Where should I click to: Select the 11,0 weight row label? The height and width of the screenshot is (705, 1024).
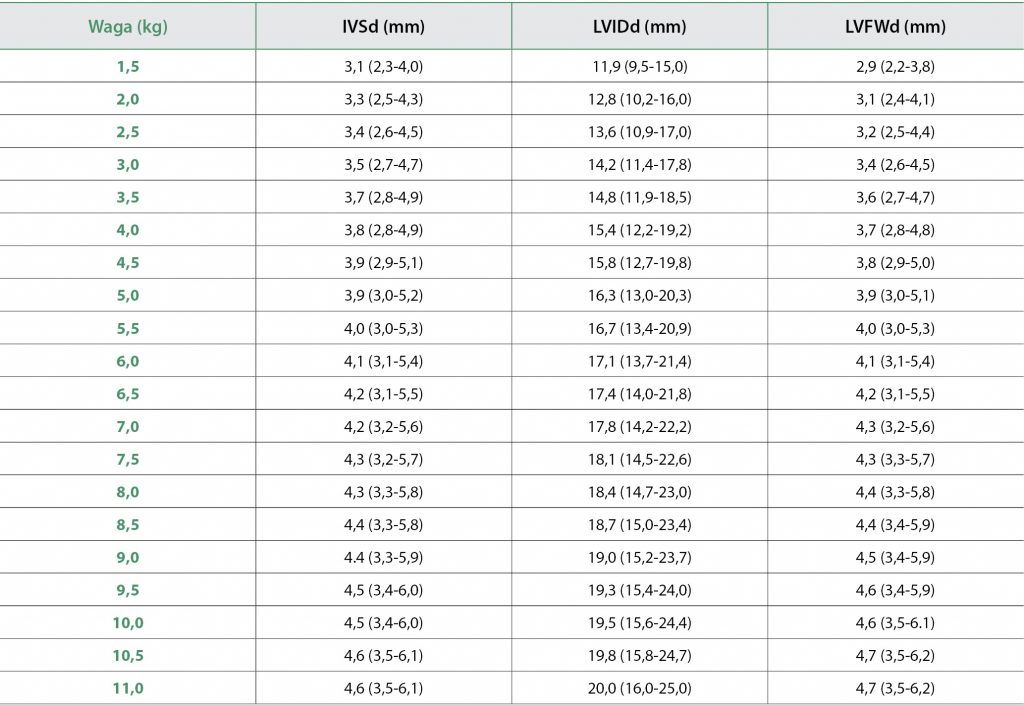pyautogui.click(x=127, y=688)
